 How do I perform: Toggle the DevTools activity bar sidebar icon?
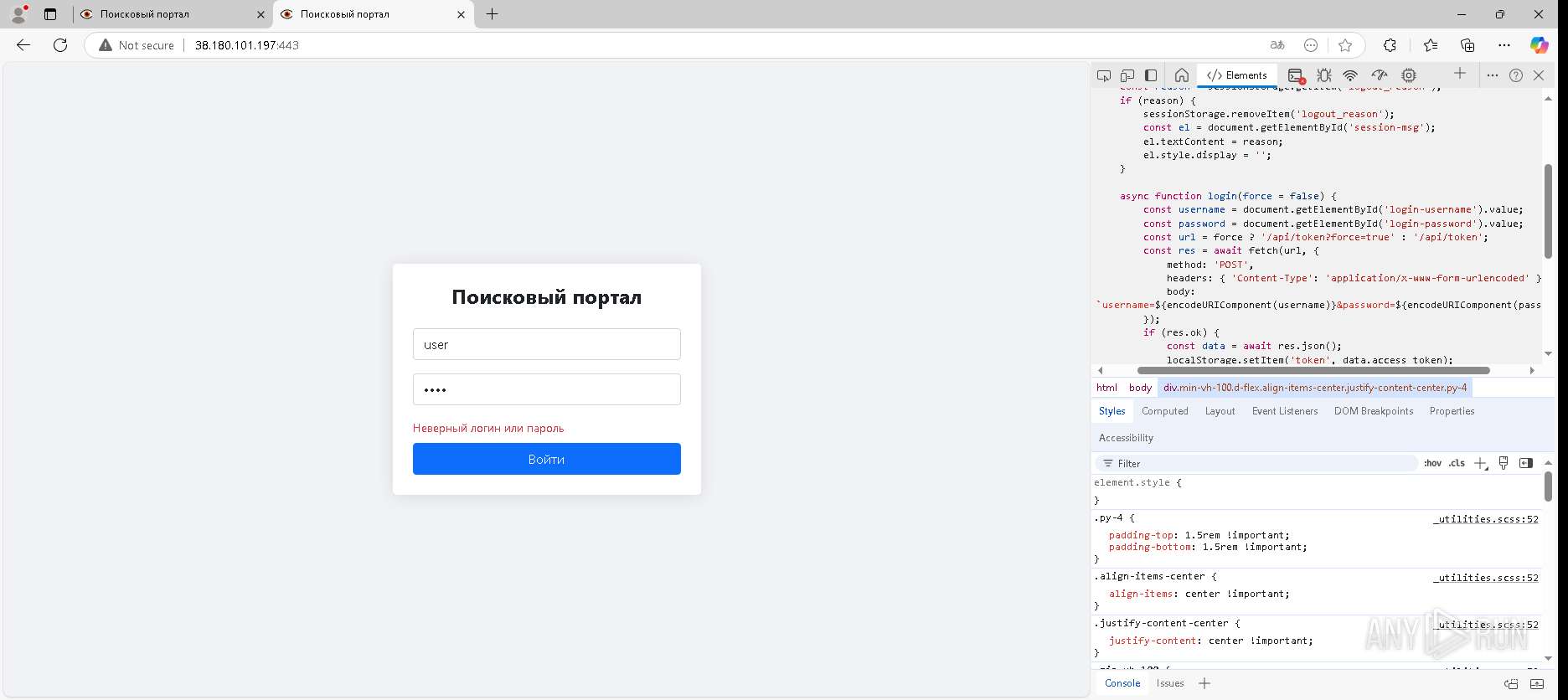pyautogui.click(x=1151, y=75)
